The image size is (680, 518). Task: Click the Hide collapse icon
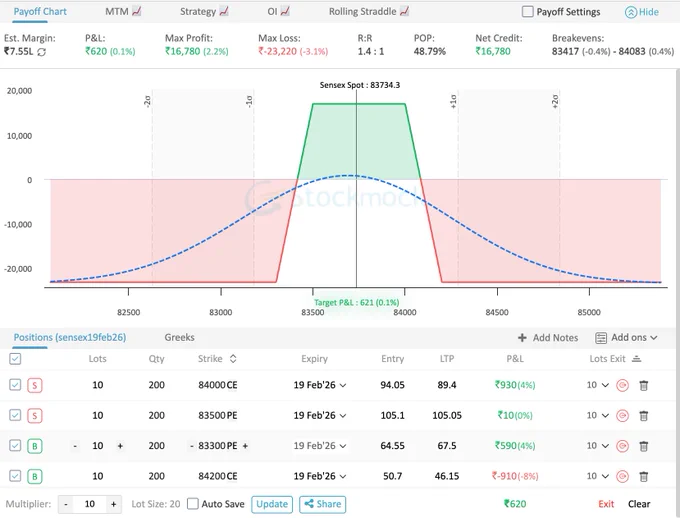click(630, 12)
